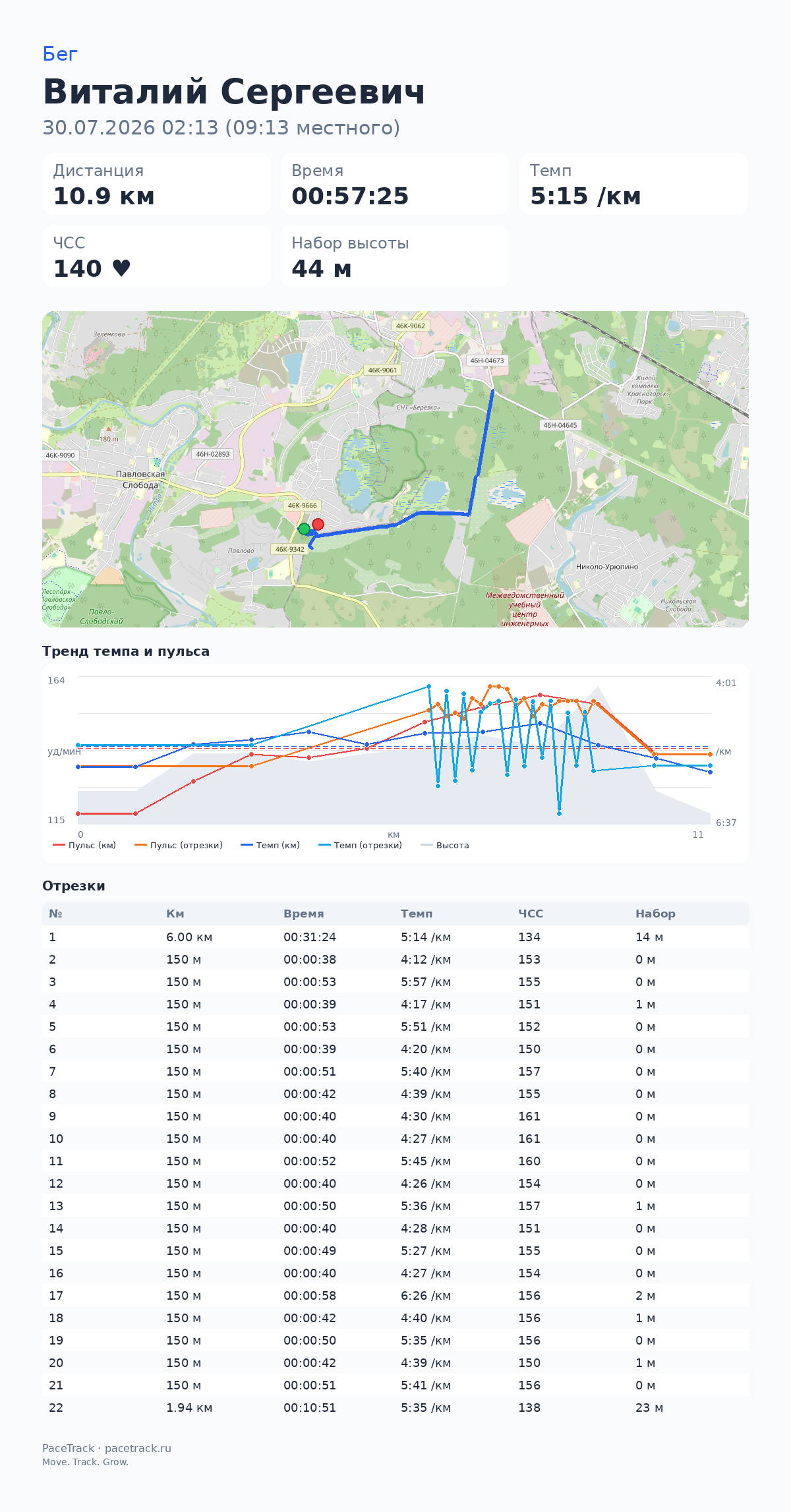Toggle the Пульс (отрезки) legend entry
Viewport: 791px width, 1512px height.
(x=178, y=845)
